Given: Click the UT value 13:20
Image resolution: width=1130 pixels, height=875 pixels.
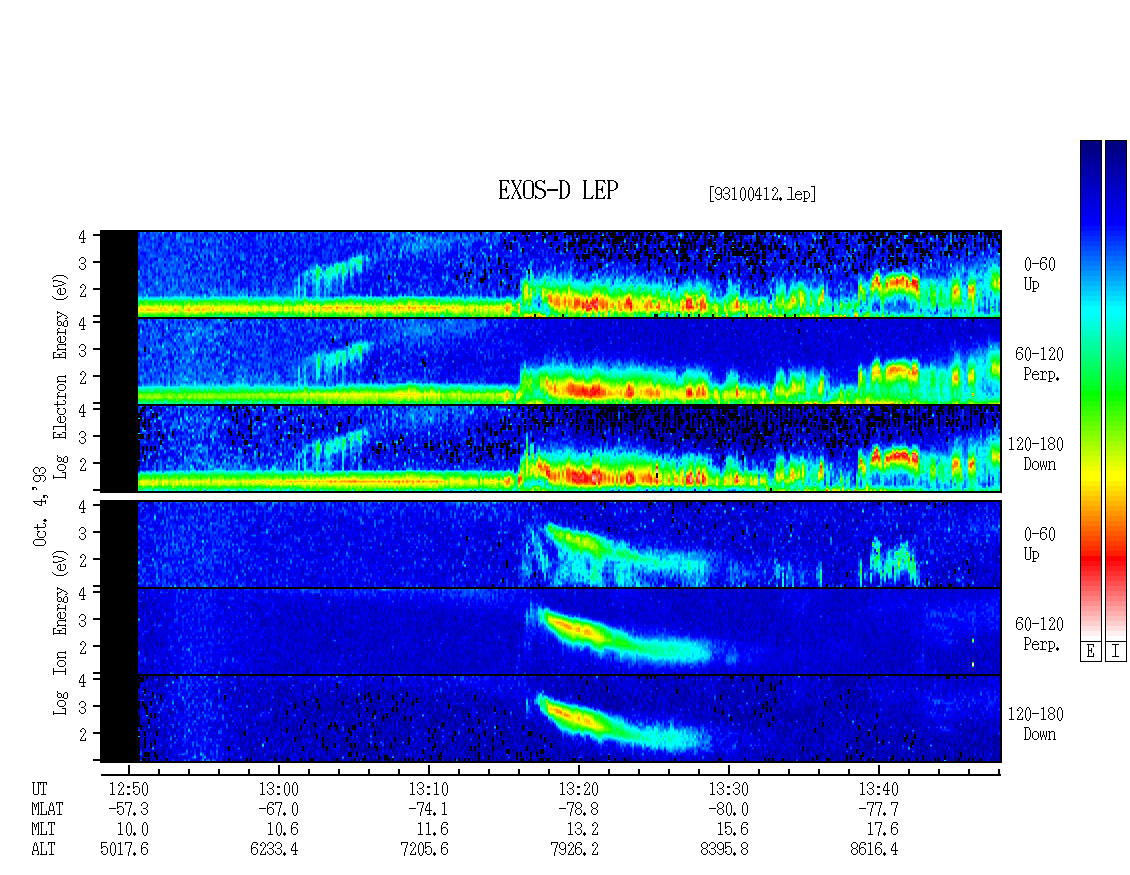Looking at the screenshot, I should (x=578, y=789).
